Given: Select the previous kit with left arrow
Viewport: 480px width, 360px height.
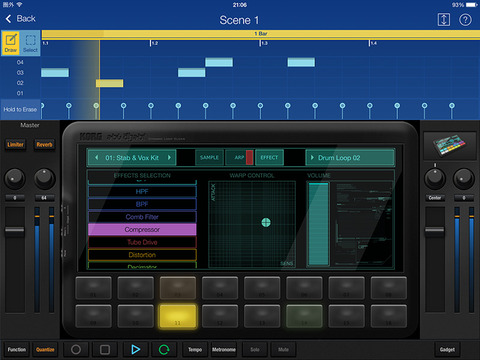Looking at the screenshot, I should click(97, 157).
